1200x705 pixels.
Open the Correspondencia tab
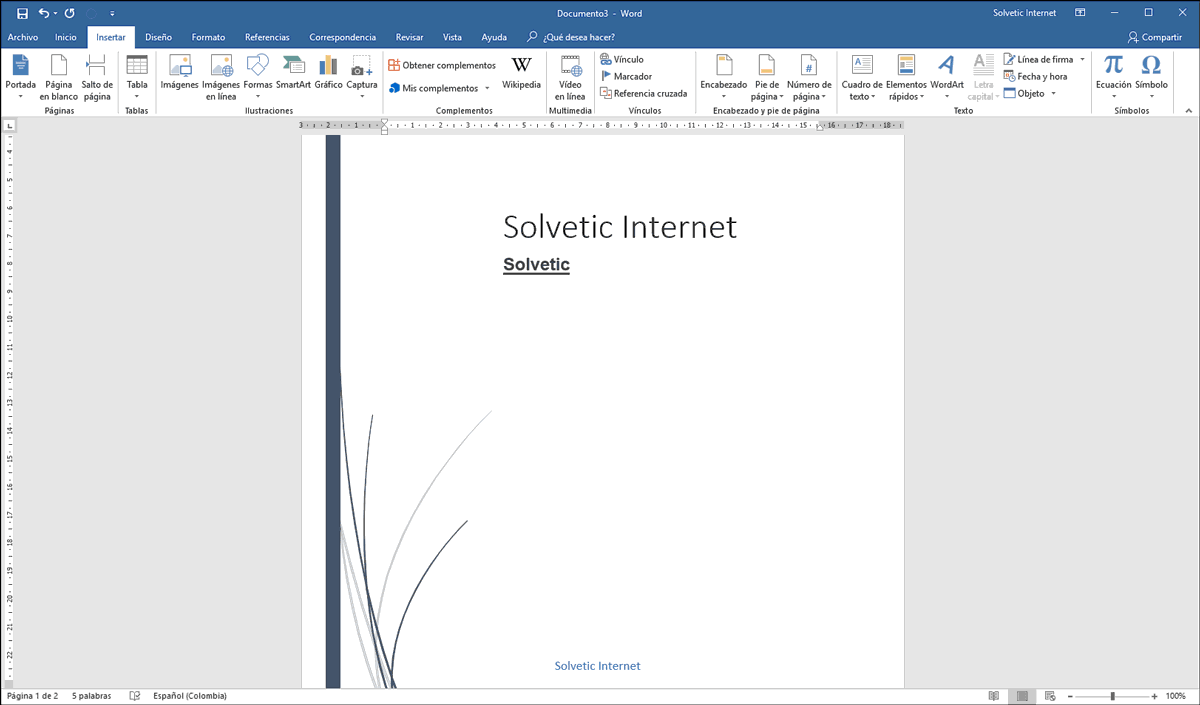point(342,37)
